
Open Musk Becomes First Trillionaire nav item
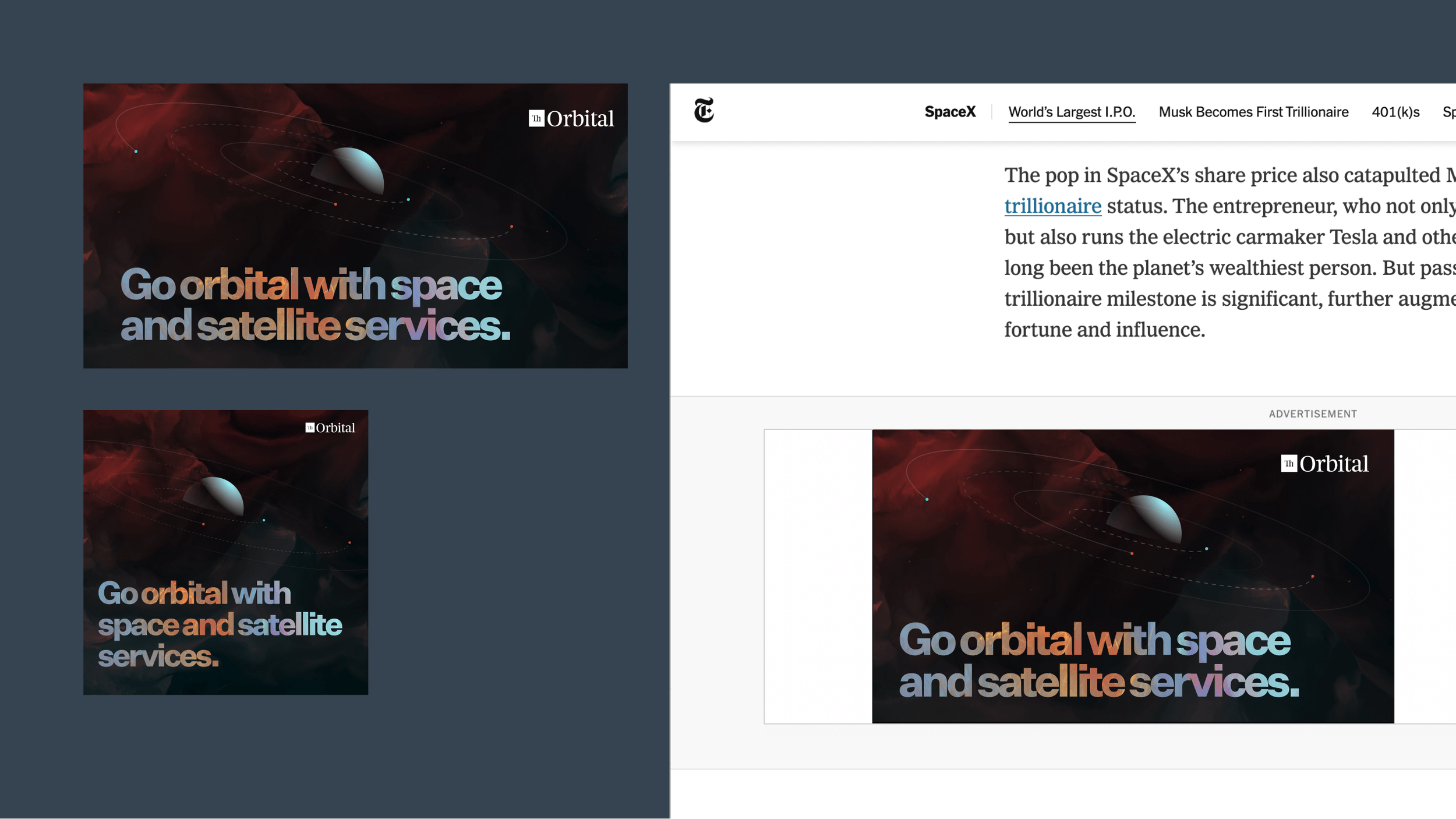(x=1253, y=112)
